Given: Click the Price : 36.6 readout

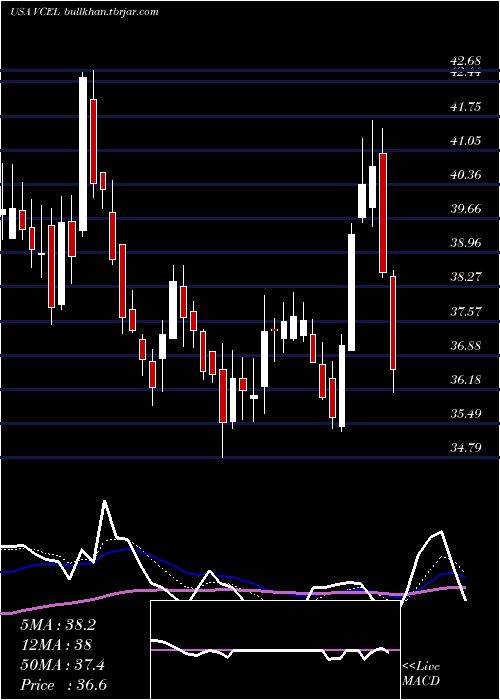Looking at the screenshot, I should tap(63, 685).
